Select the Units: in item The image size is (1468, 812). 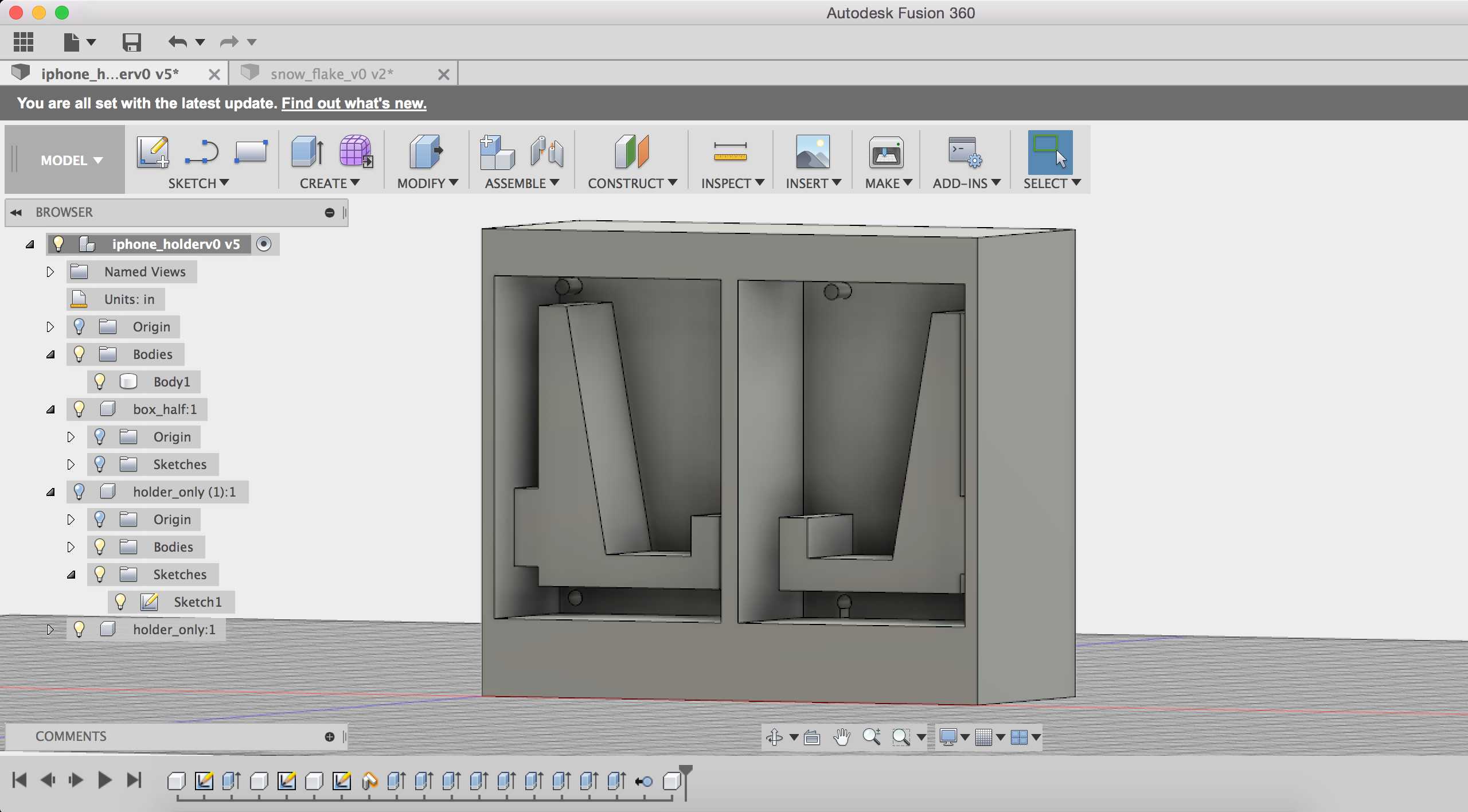pos(116,299)
